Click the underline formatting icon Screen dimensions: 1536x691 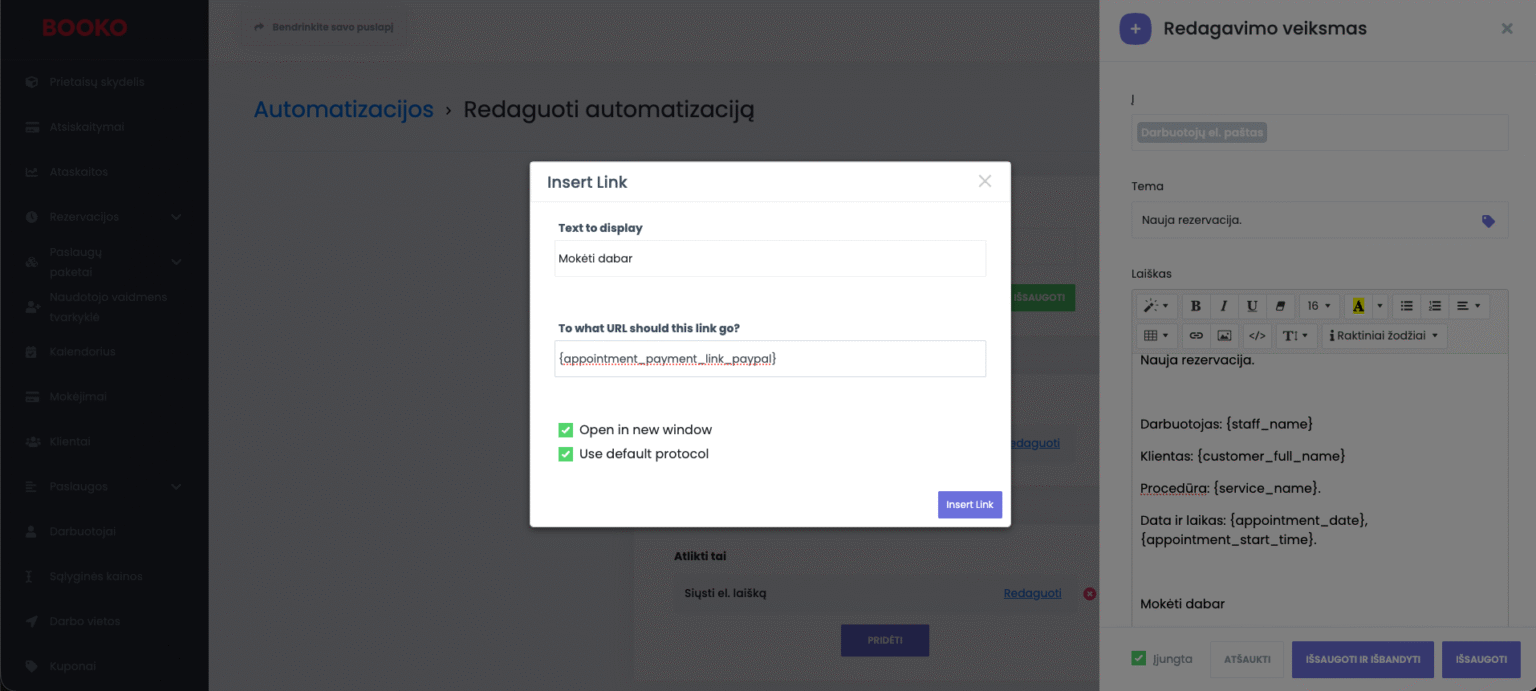(1252, 306)
